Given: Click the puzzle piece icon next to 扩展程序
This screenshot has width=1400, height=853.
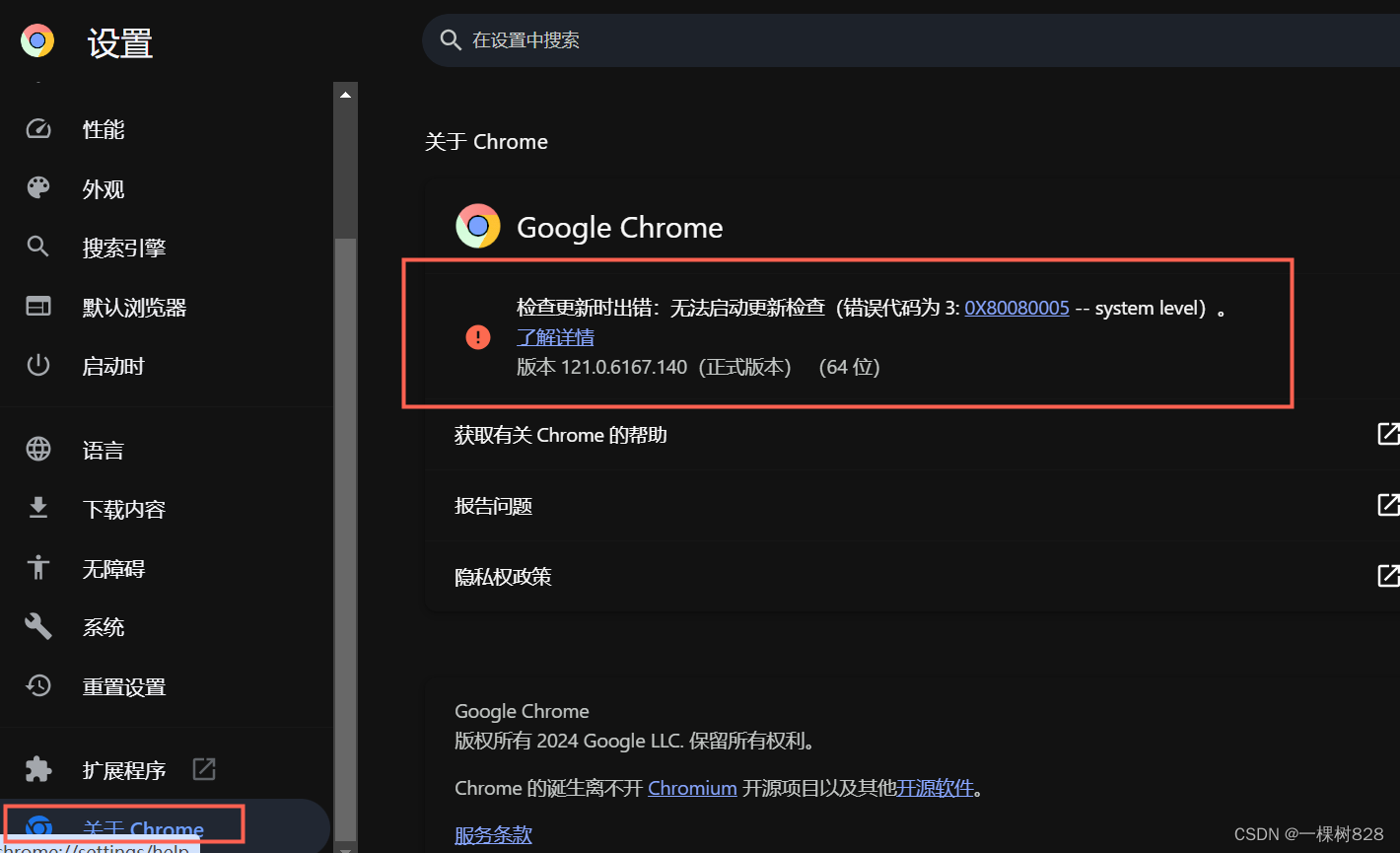Looking at the screenshot, I should coord(38,769).
